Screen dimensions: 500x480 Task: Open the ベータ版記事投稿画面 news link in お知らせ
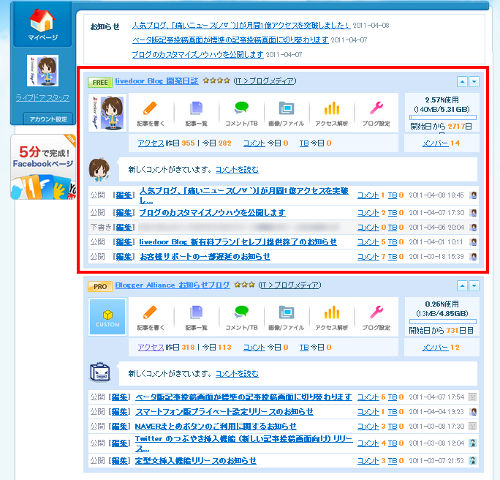click(x=230, y=40)
